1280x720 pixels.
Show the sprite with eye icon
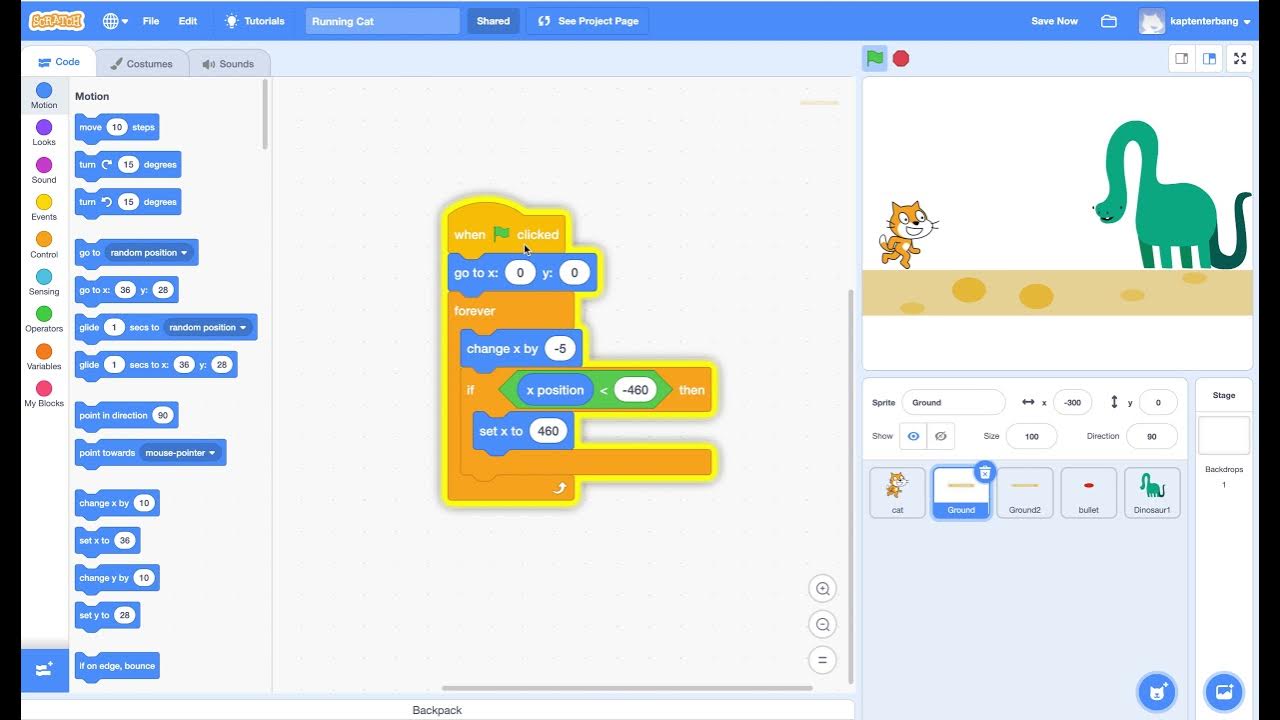[x=913, y=436]
